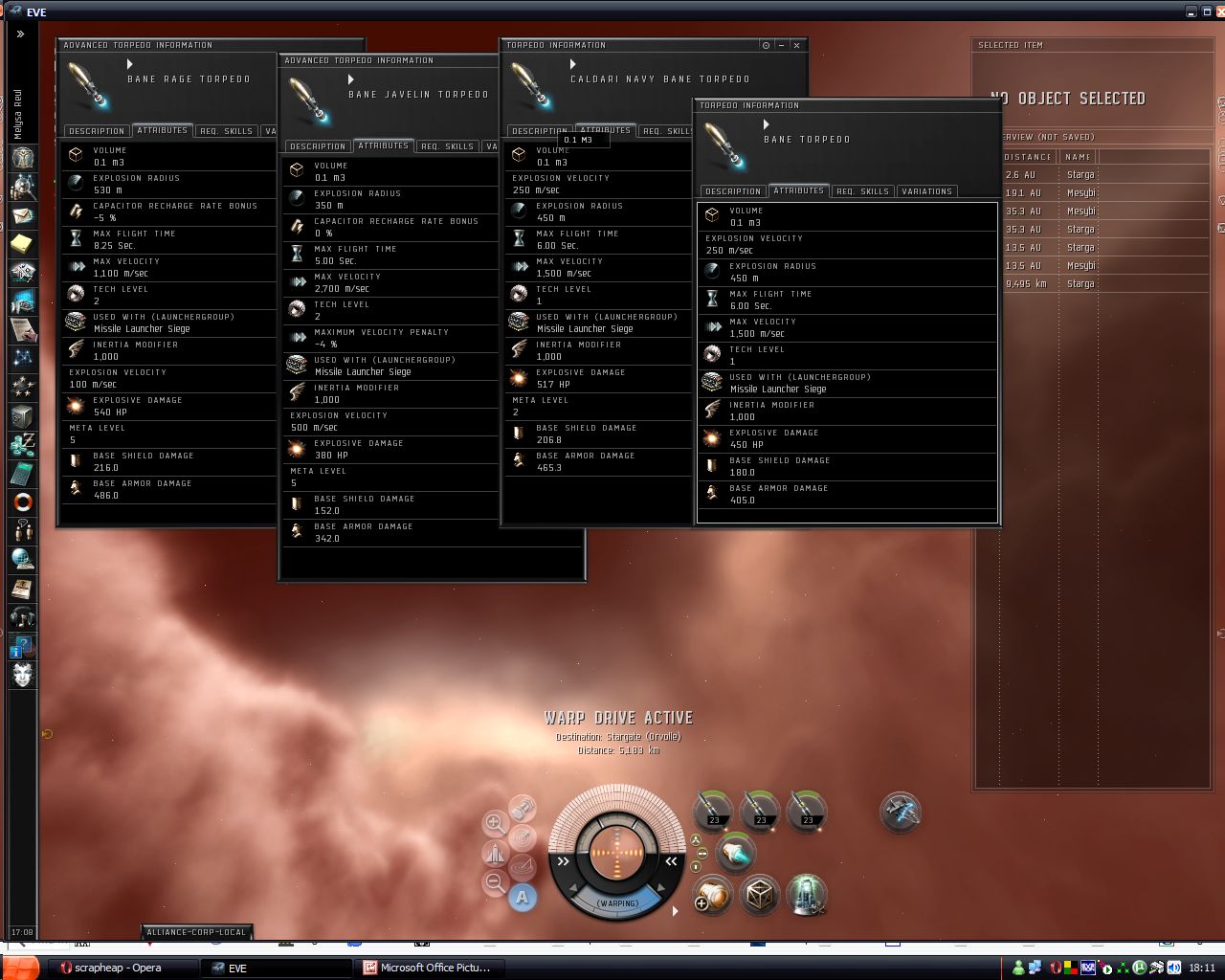
Task: Click the ship speed bar showing Warping
Action: pyautogui.click(x=617, y=902)
